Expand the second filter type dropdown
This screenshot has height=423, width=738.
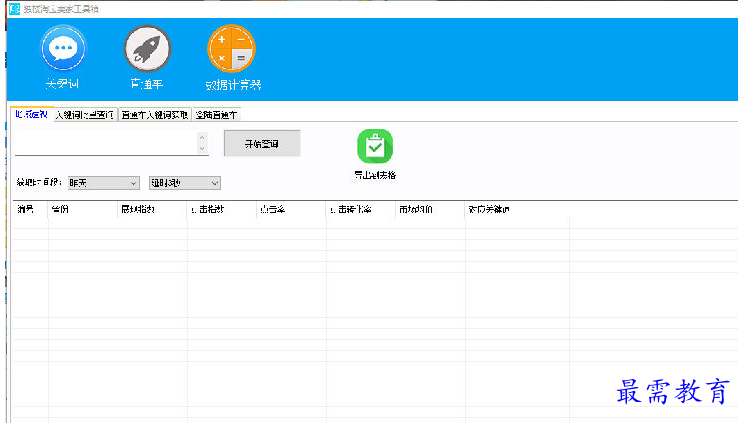tap(184, 183)
